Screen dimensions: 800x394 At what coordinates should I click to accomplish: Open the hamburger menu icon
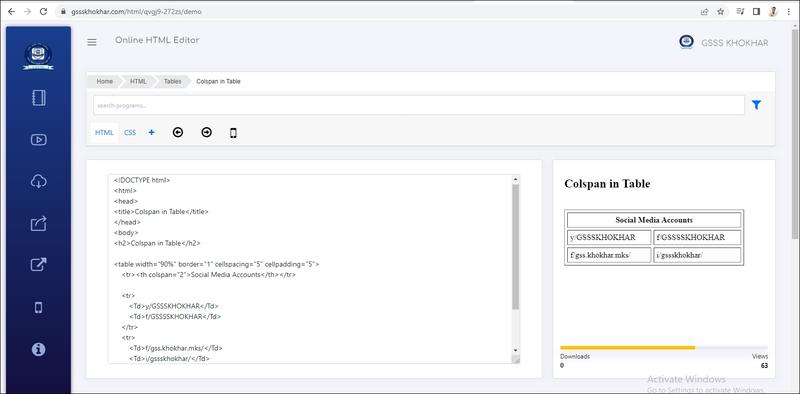92,42
